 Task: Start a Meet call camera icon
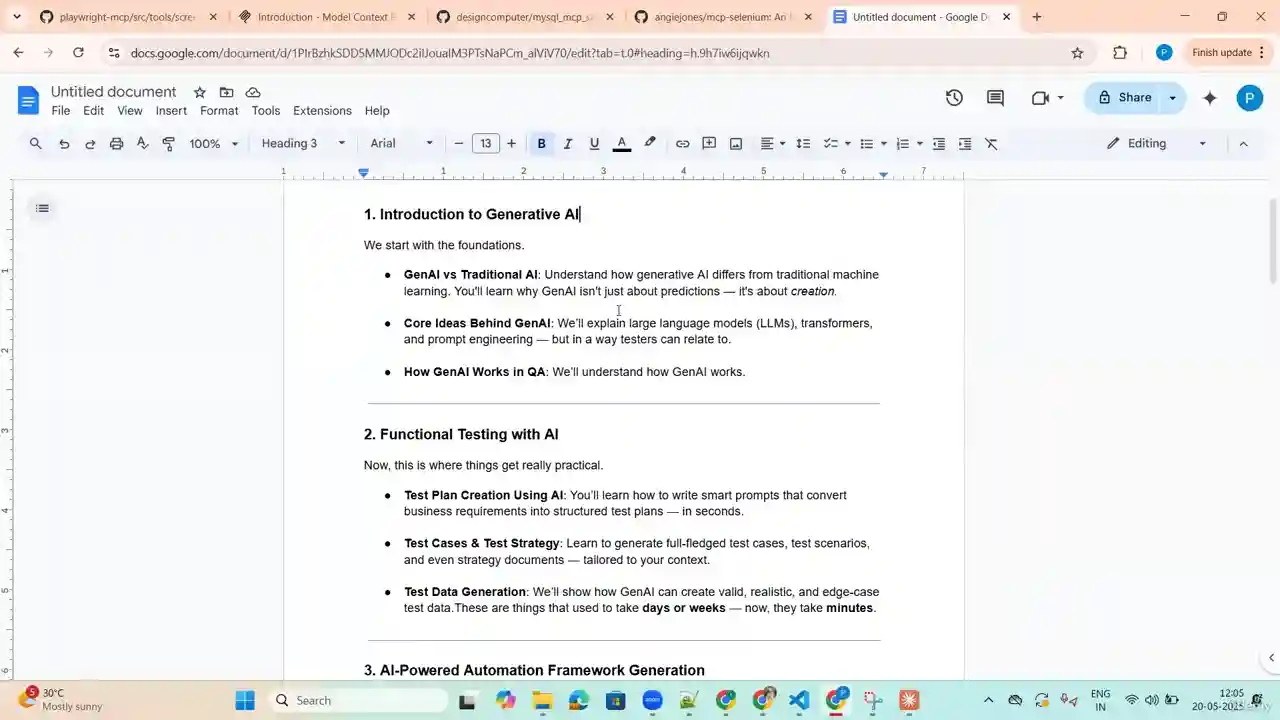click(1040, 98)
